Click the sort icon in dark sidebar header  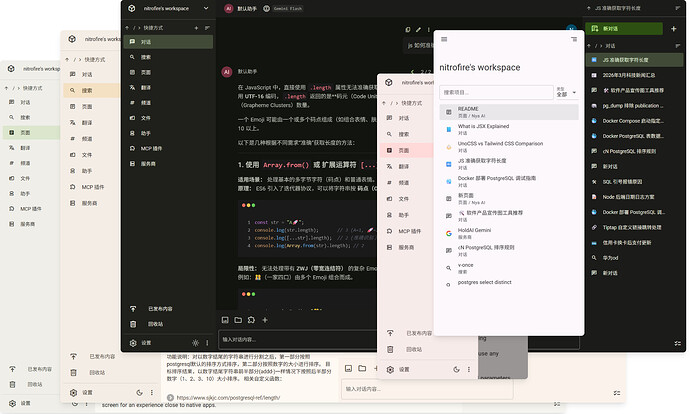[207, 28]
